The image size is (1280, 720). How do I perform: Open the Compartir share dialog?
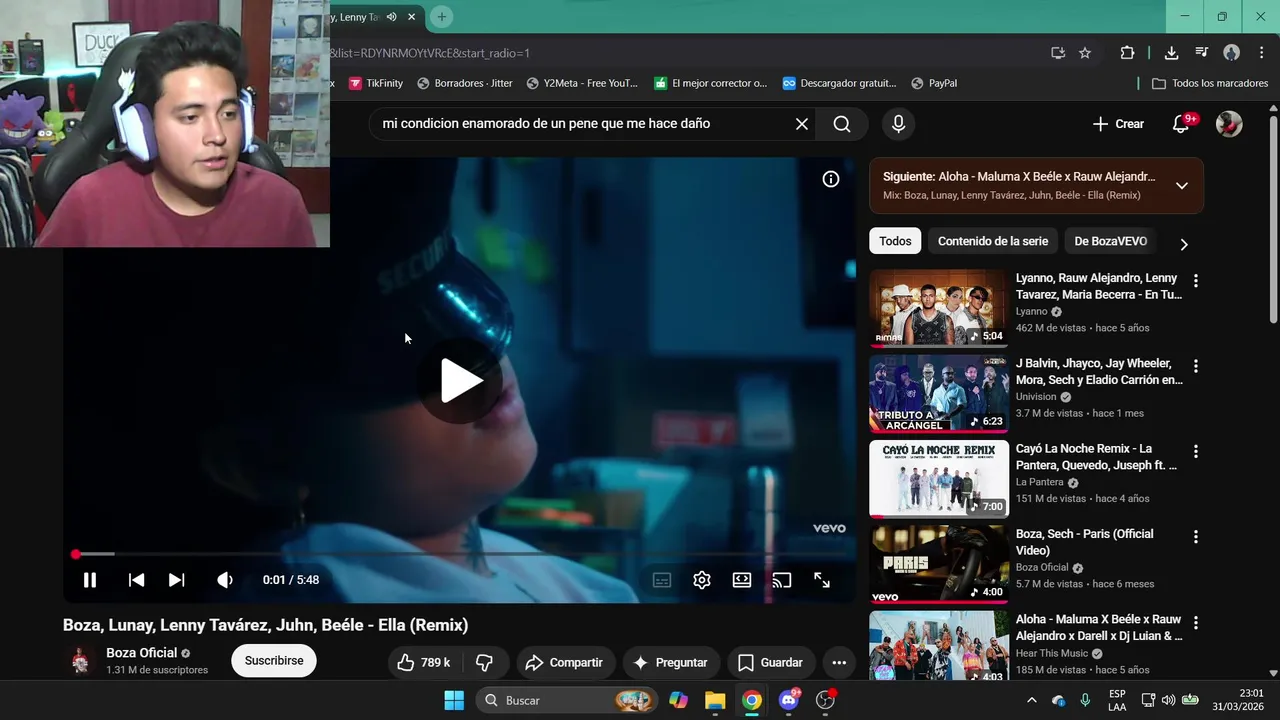[x=564, y=662]
